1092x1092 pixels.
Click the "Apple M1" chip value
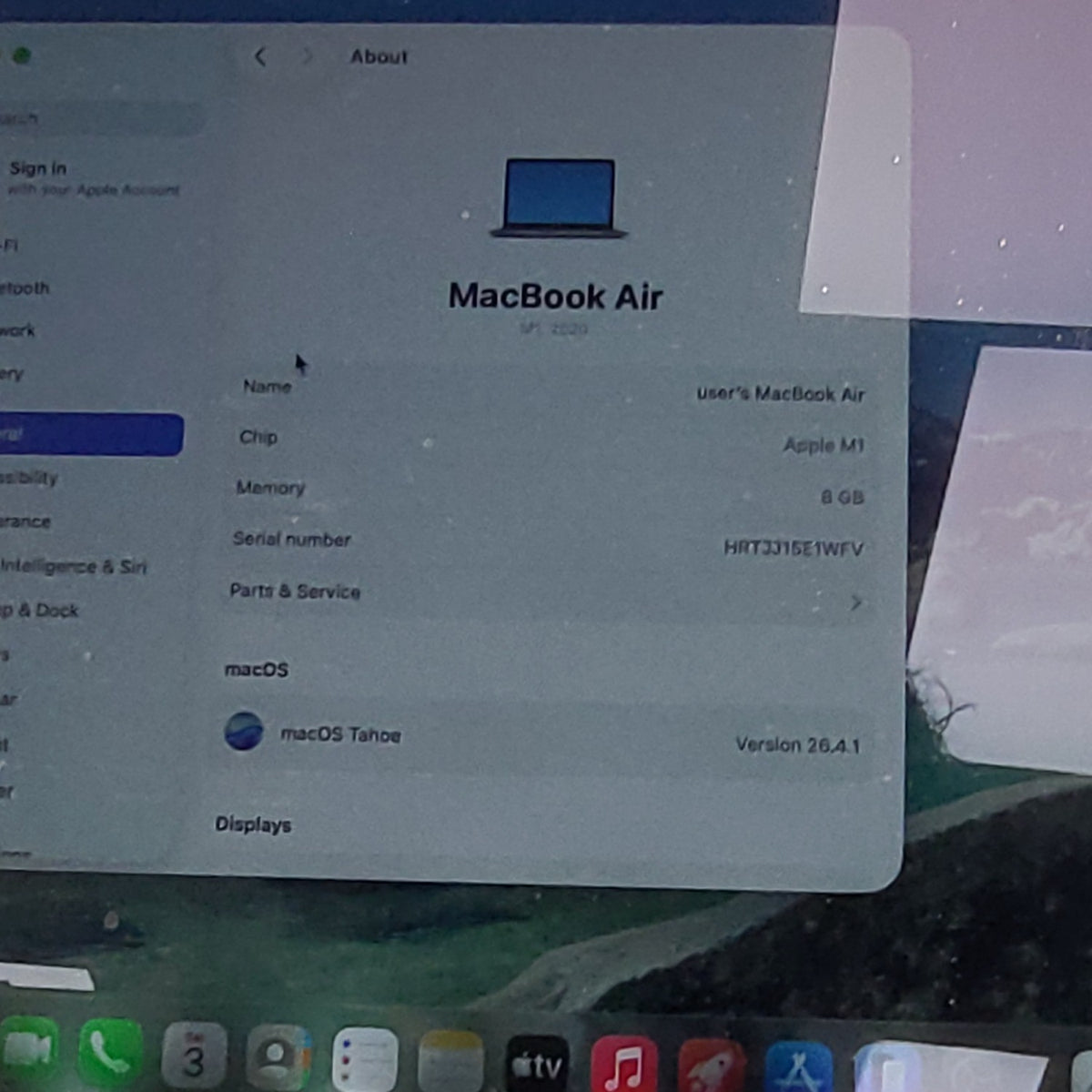823,445
